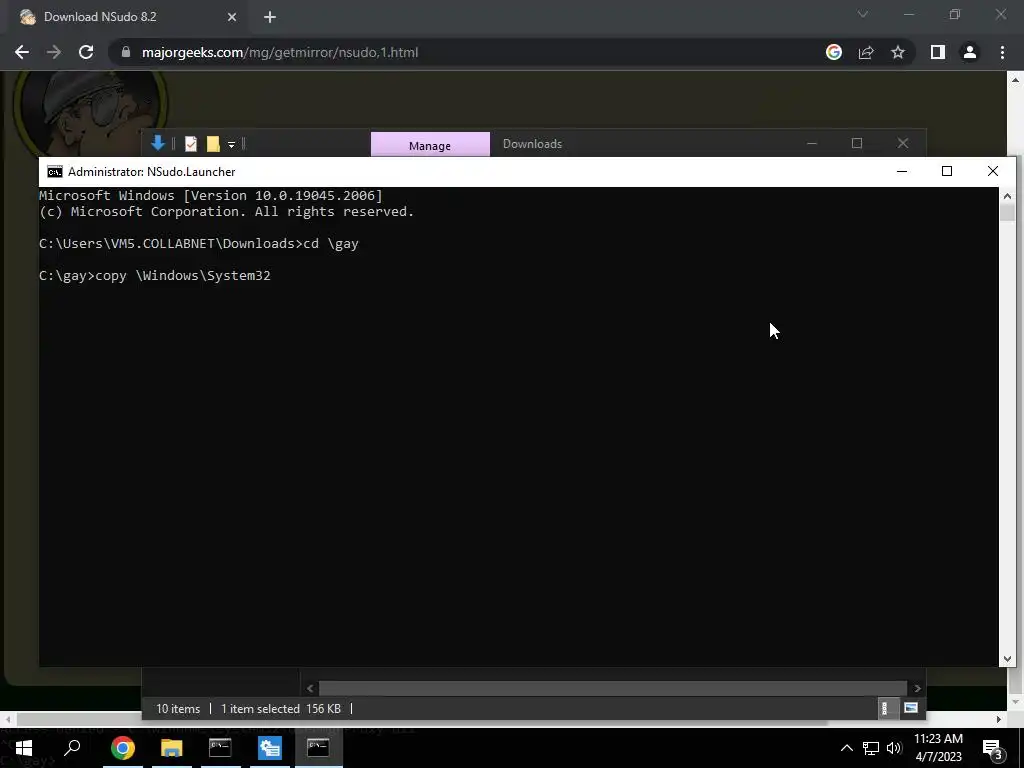Click '10 items' in Explorer status bar
The height and width of the screenshot is (768, 1024).
click(178, 709)
